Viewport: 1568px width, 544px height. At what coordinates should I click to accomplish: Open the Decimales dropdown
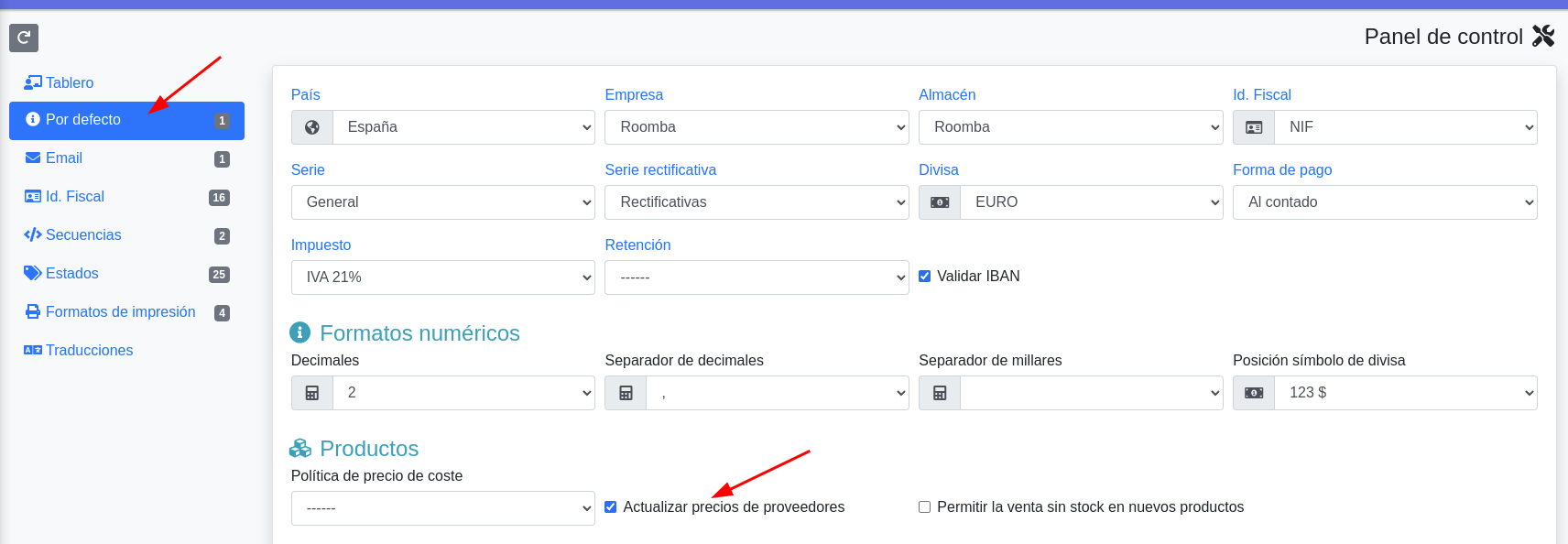(x=463, y=393)
